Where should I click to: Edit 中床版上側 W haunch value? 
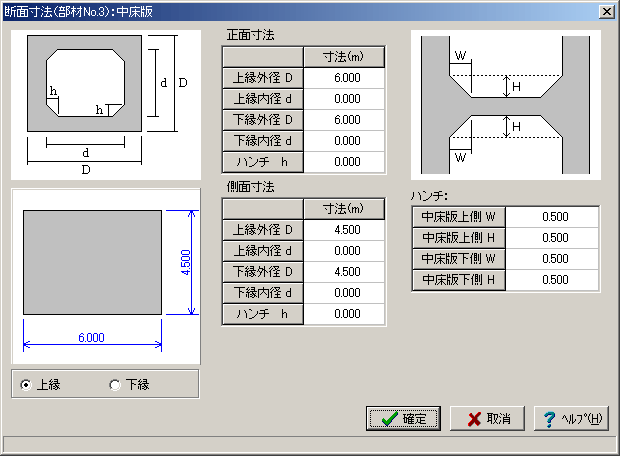point(552,217)
